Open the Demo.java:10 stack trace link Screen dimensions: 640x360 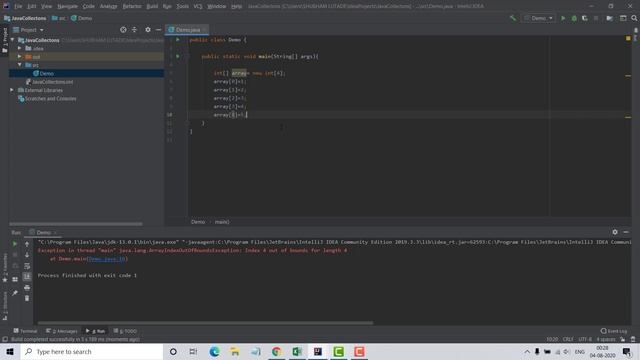click(x=107, y=259)
